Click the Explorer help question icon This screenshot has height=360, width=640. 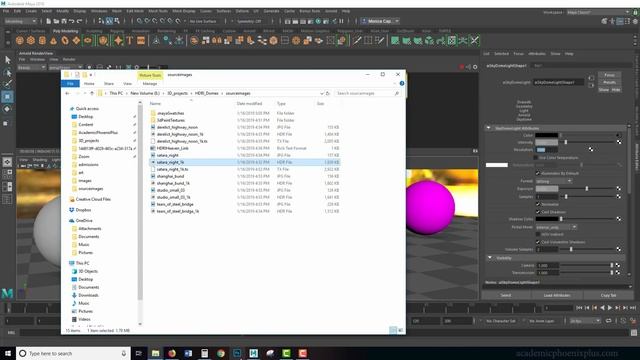click(402, 83)
